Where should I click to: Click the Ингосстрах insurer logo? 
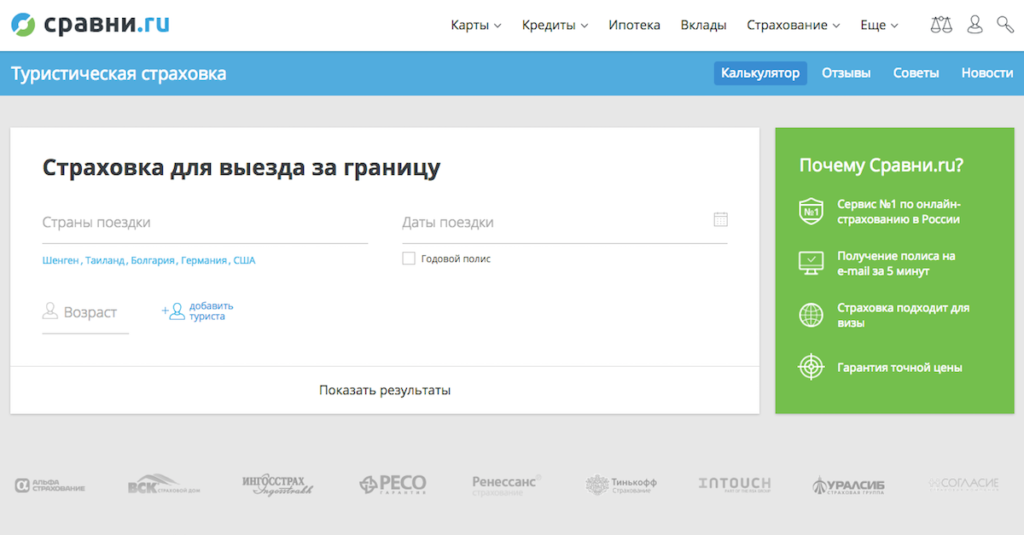tap(278, 485)
